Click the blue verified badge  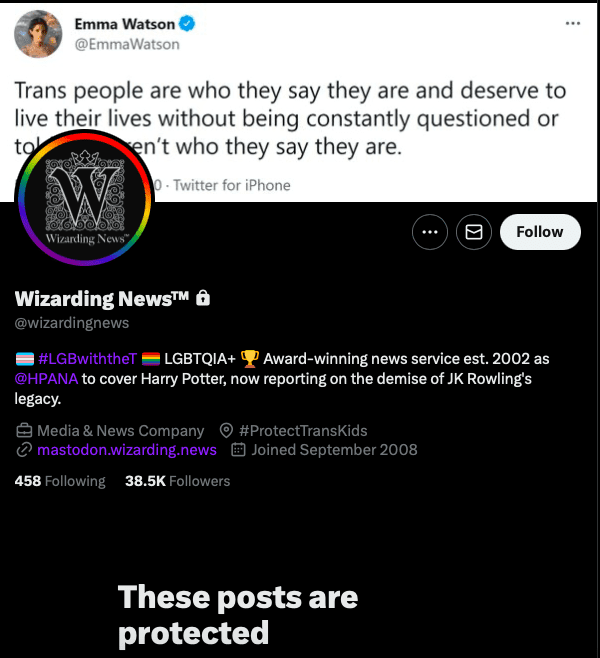click(x=187, y=24)
